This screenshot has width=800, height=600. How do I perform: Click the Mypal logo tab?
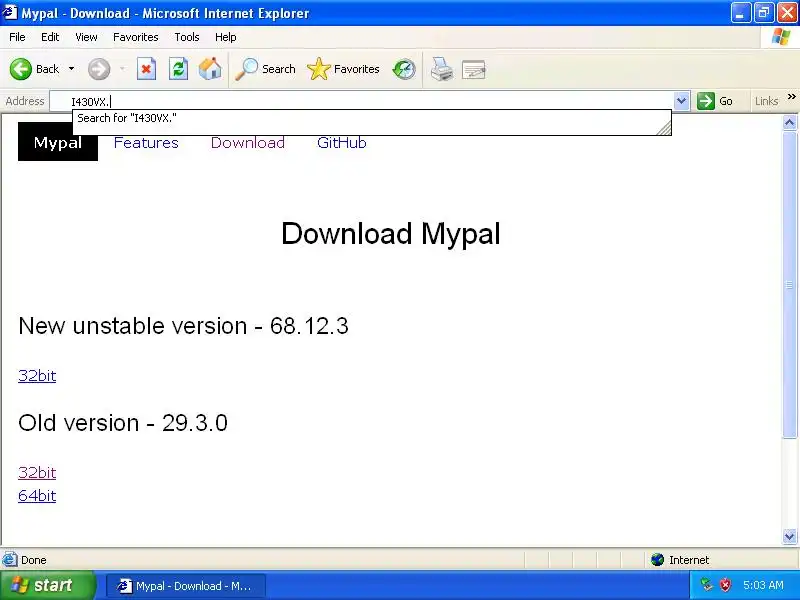[x=58, y=142]
